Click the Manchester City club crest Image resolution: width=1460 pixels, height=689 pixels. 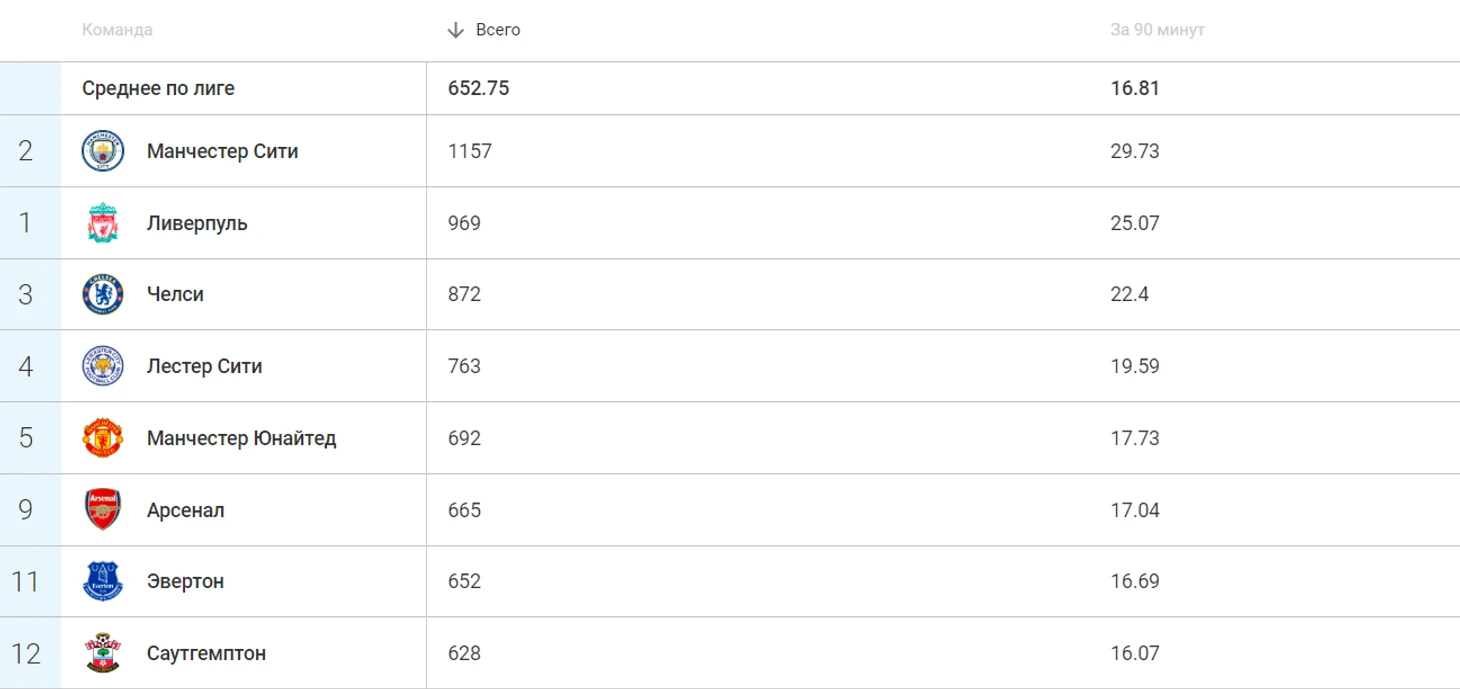point(103,151)
